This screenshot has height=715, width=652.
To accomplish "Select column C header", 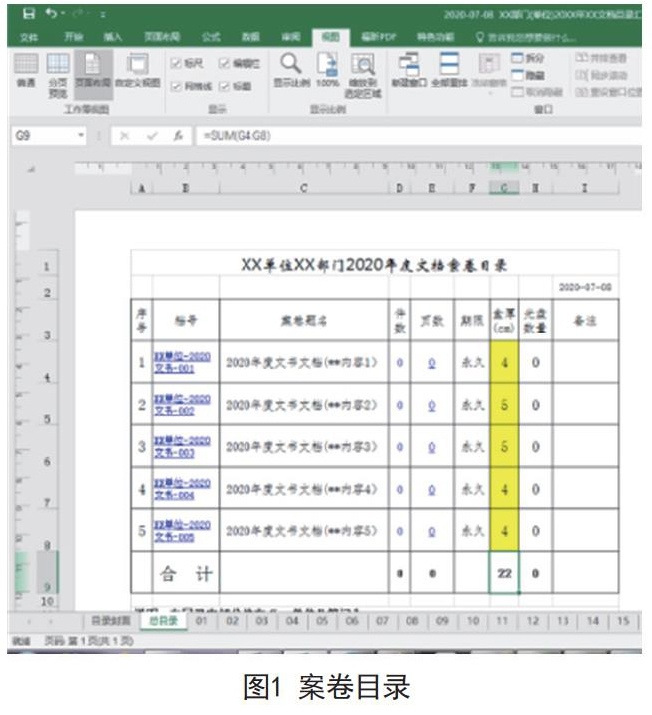I will pos(304,188).
